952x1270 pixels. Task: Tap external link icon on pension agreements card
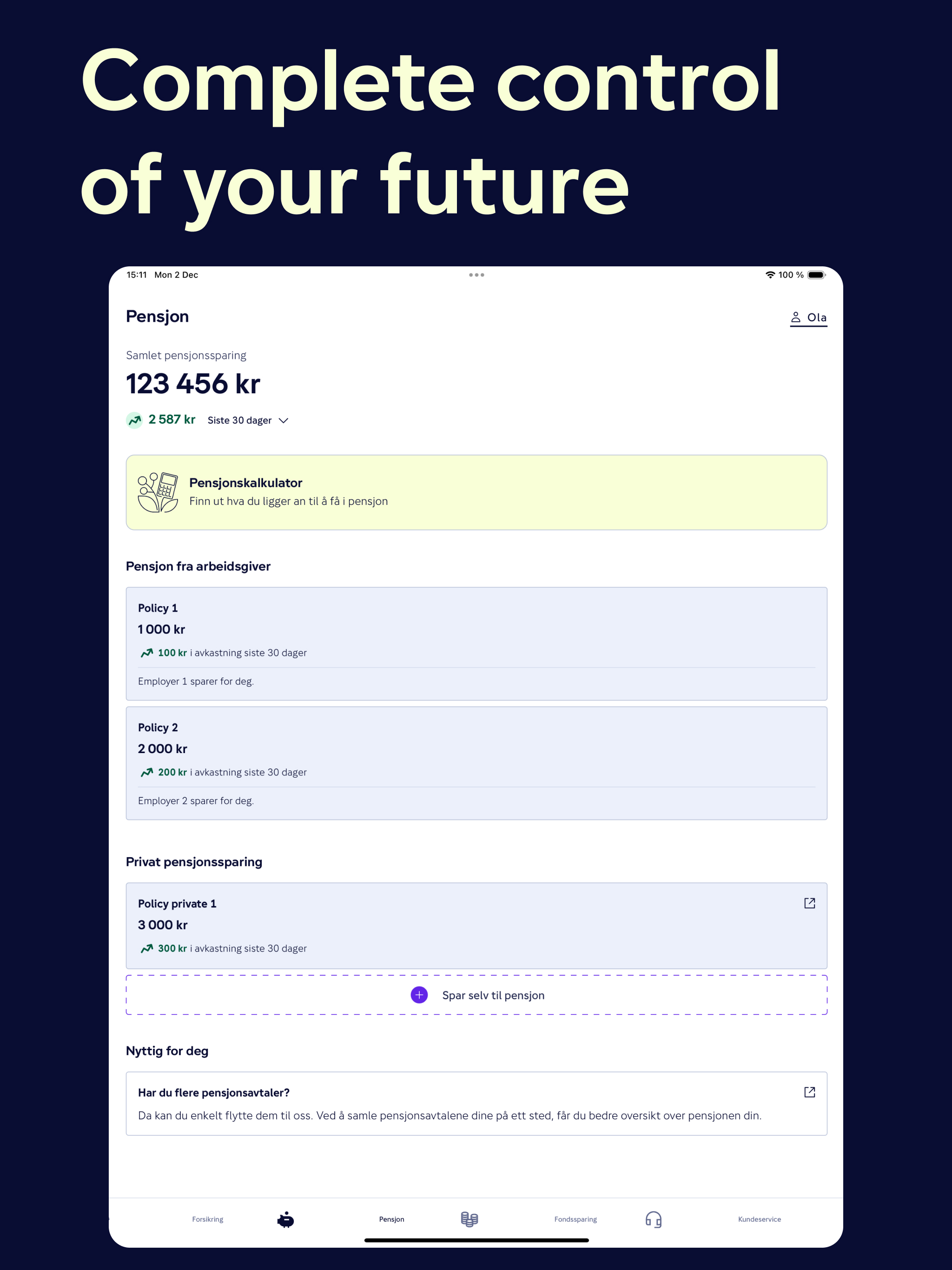tap(809, 1092)
